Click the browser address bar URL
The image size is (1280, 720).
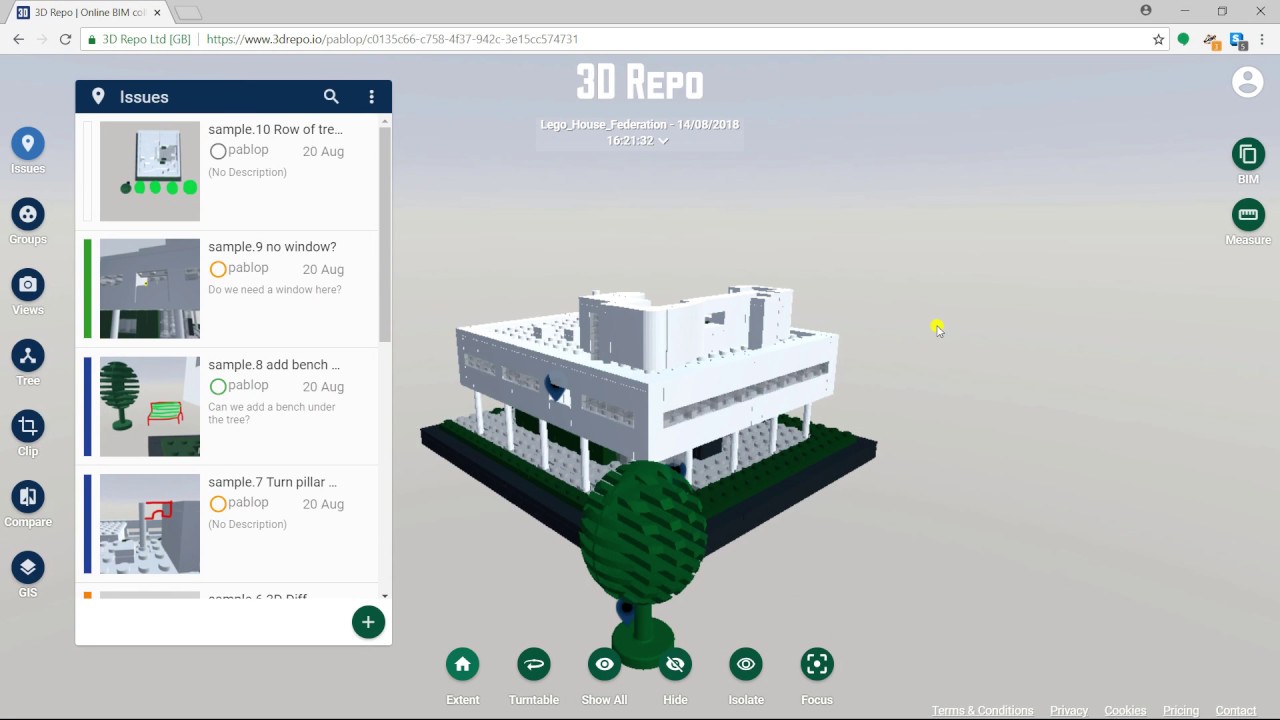(392, 39)
